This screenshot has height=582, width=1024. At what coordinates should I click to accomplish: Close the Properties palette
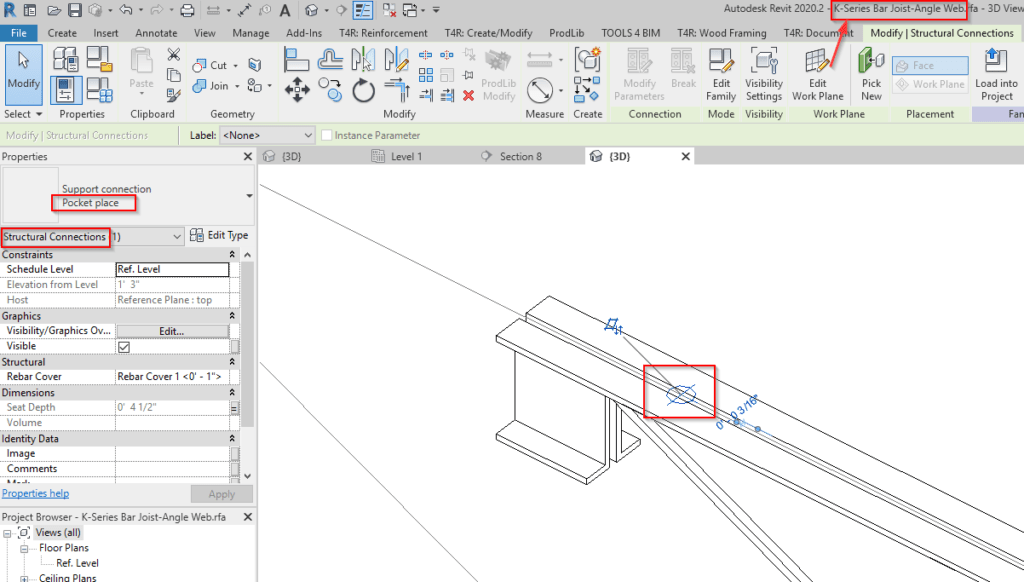point(248,157)
